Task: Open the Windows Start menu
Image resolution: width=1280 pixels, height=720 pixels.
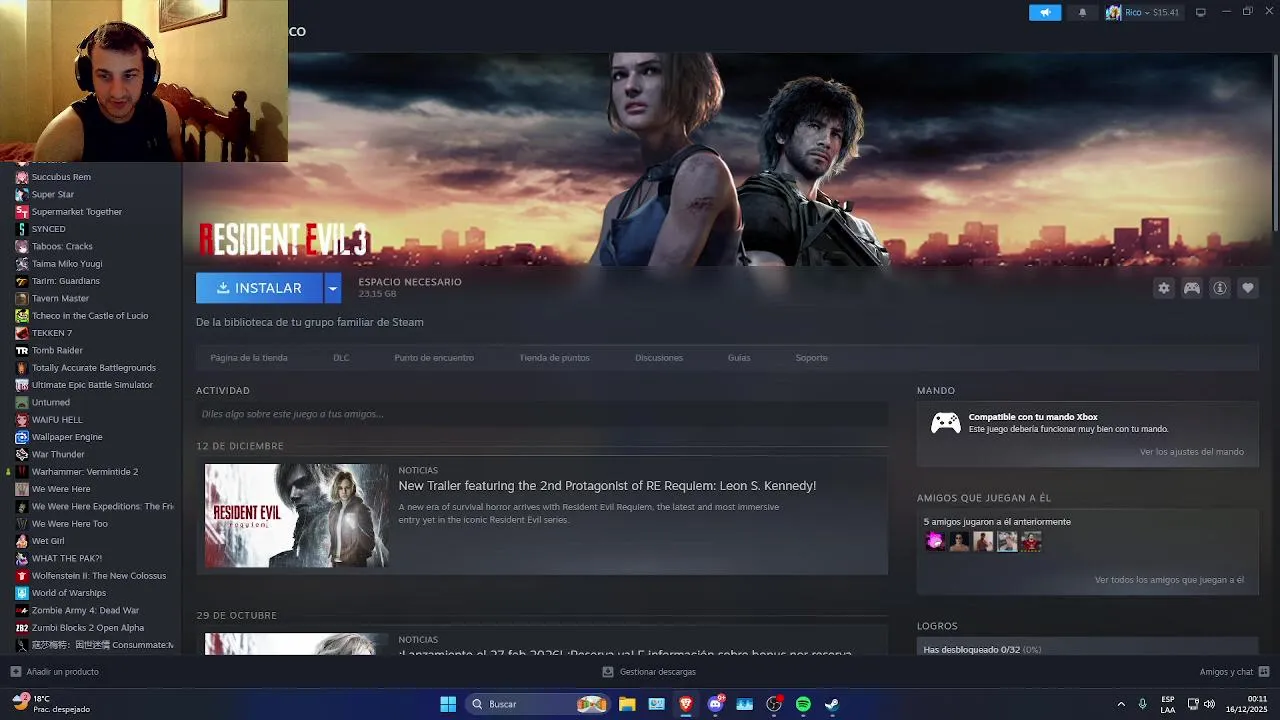Action: (x=448, y=704)
